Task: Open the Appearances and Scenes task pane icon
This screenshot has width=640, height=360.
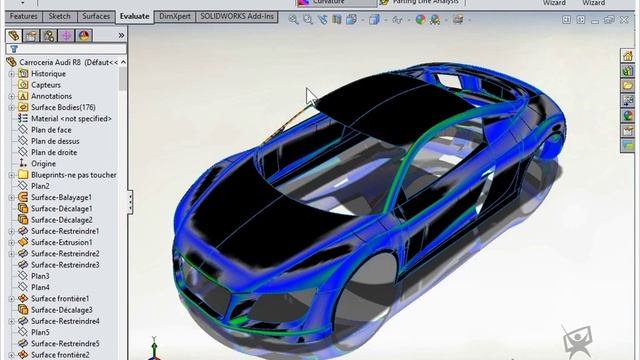Action: (628, 116)
